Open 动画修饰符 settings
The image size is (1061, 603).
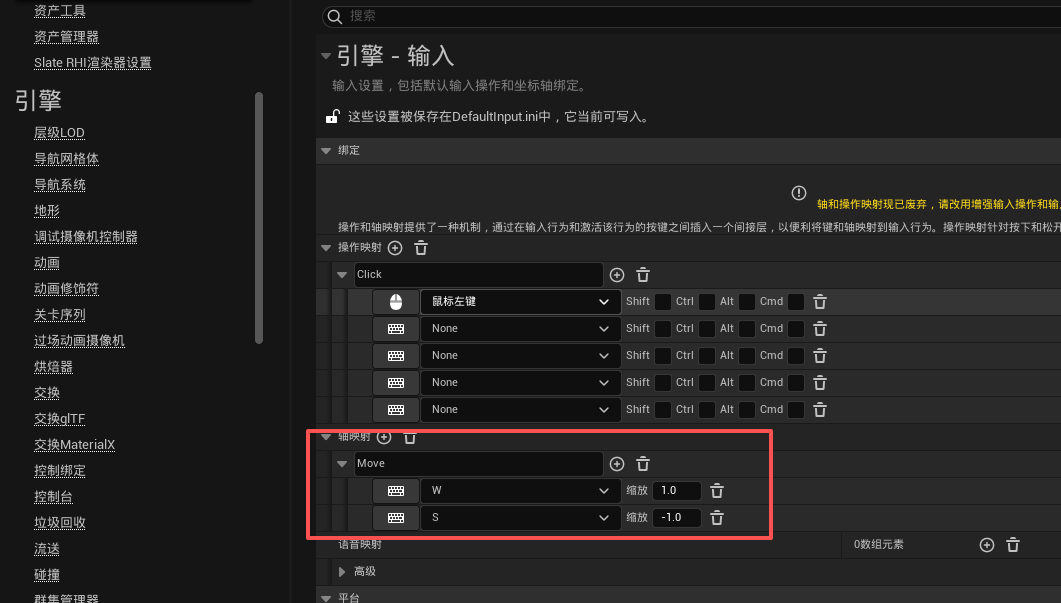point(66,289)
